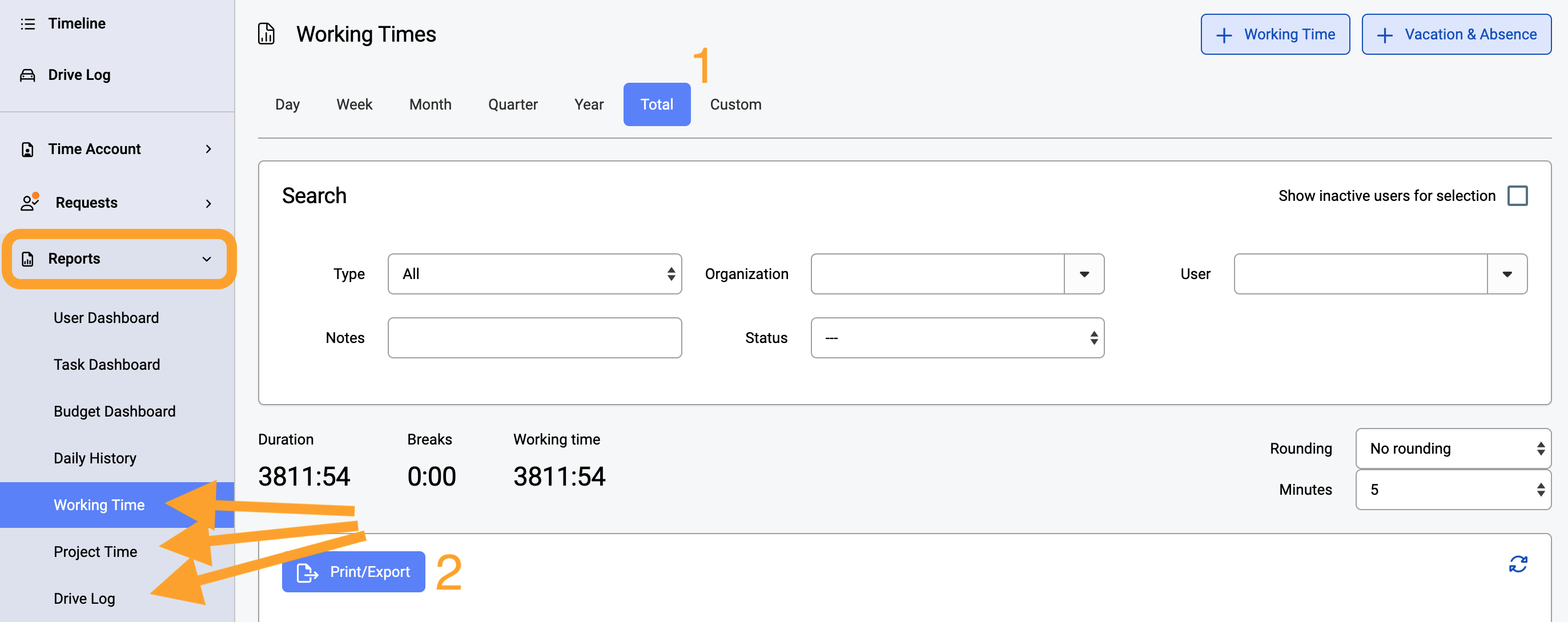Expand the Requests submenu chevron

tap(209, 203)
